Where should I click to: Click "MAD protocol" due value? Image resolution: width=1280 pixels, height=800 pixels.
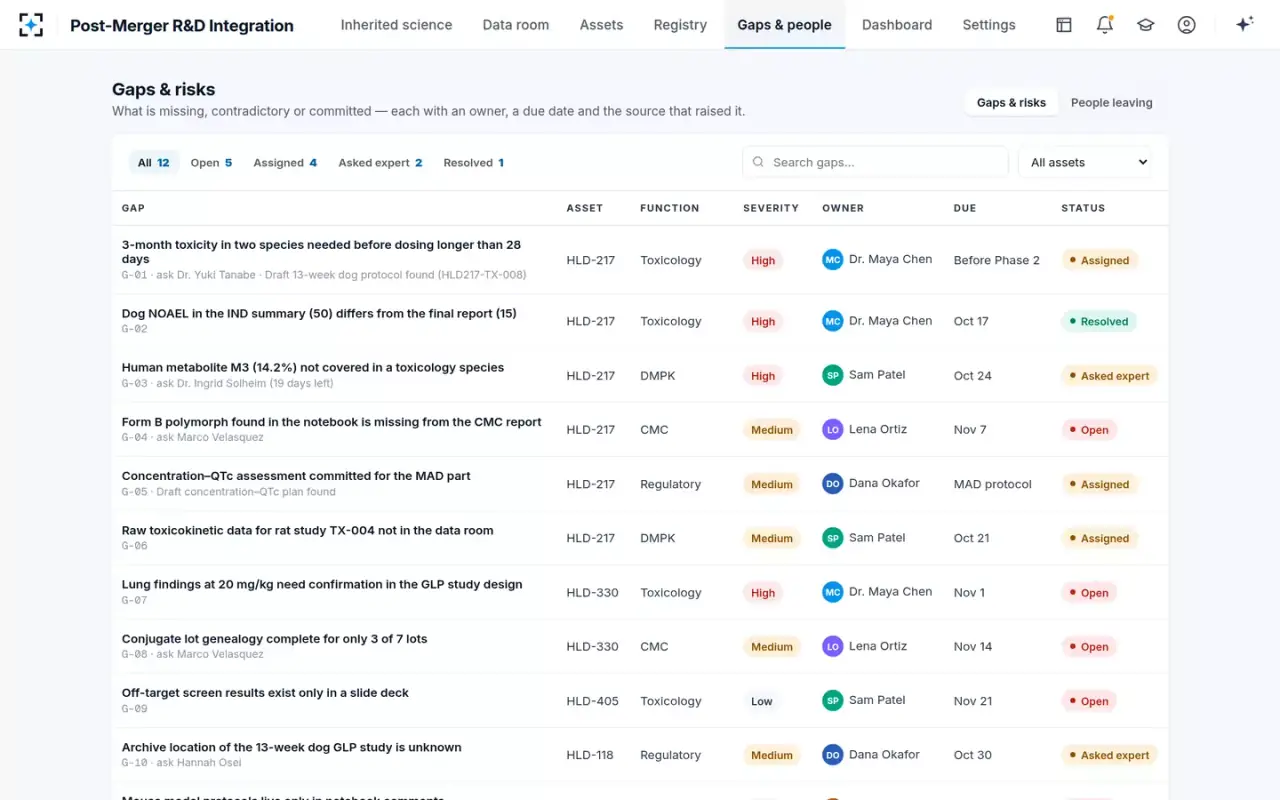(x=992, y=484)
